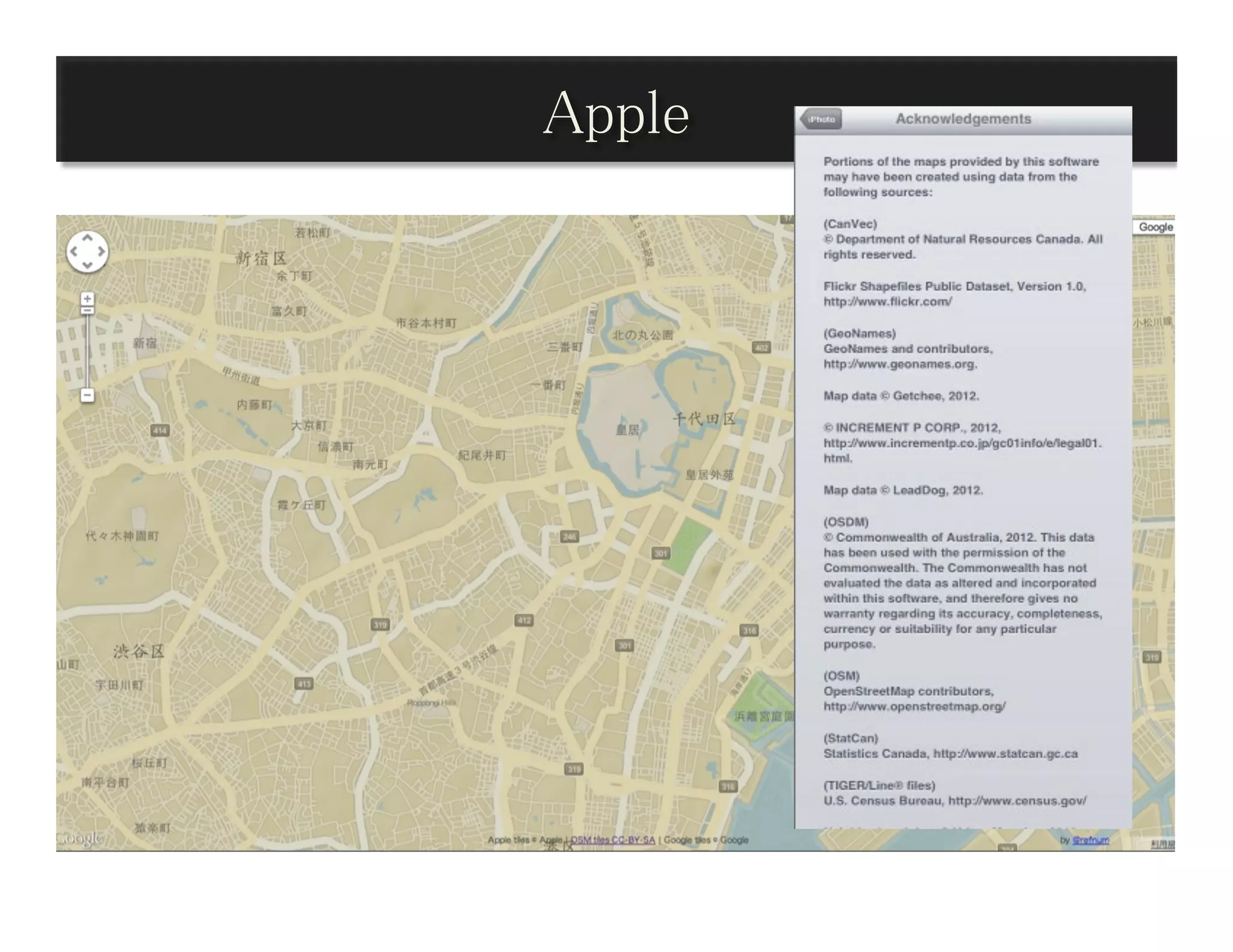Click the 余丁町 label
Image resolution: width=1233 pixels, height=952 pixels.
294,276
